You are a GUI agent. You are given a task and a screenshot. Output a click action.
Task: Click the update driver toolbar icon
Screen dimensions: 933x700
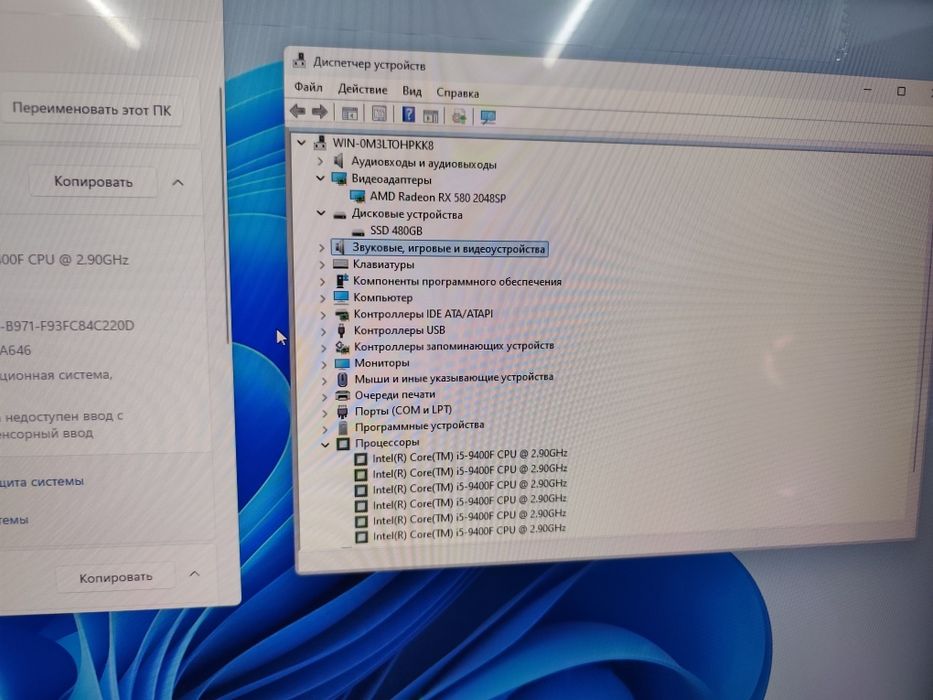tap(459, 115)
